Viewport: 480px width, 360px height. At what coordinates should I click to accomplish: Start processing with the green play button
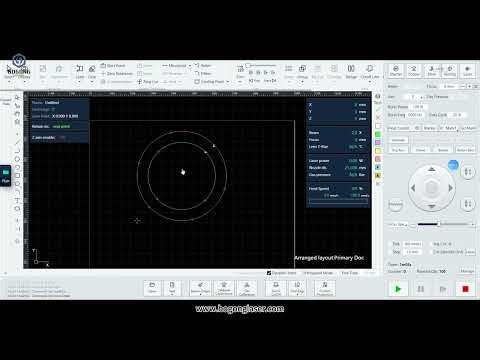398,289
